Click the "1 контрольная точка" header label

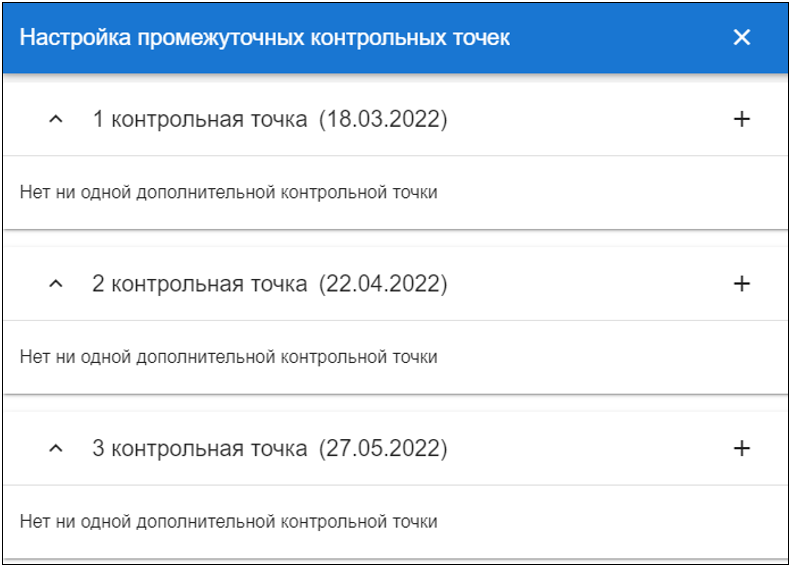[x=199, y=120]
